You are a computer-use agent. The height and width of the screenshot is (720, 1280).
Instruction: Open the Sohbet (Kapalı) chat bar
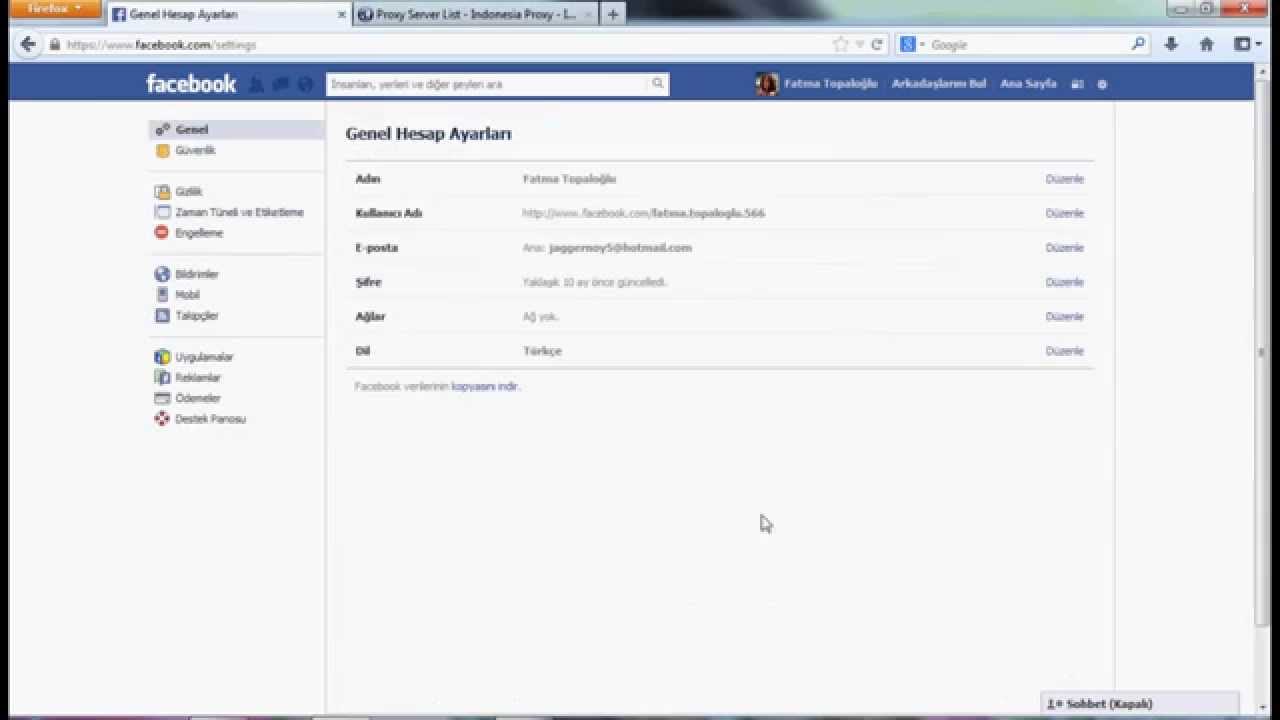click(x=1140, y=704)
